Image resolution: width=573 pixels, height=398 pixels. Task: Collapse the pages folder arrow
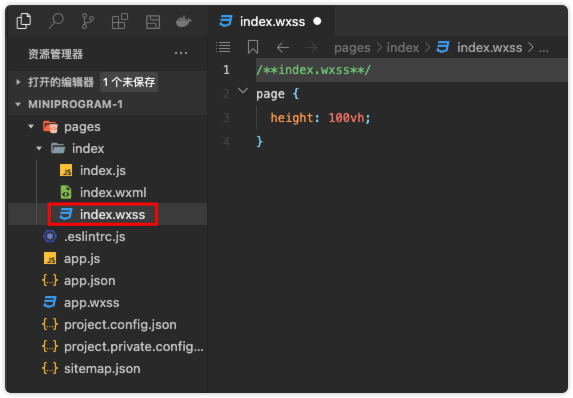click(31, 126)
